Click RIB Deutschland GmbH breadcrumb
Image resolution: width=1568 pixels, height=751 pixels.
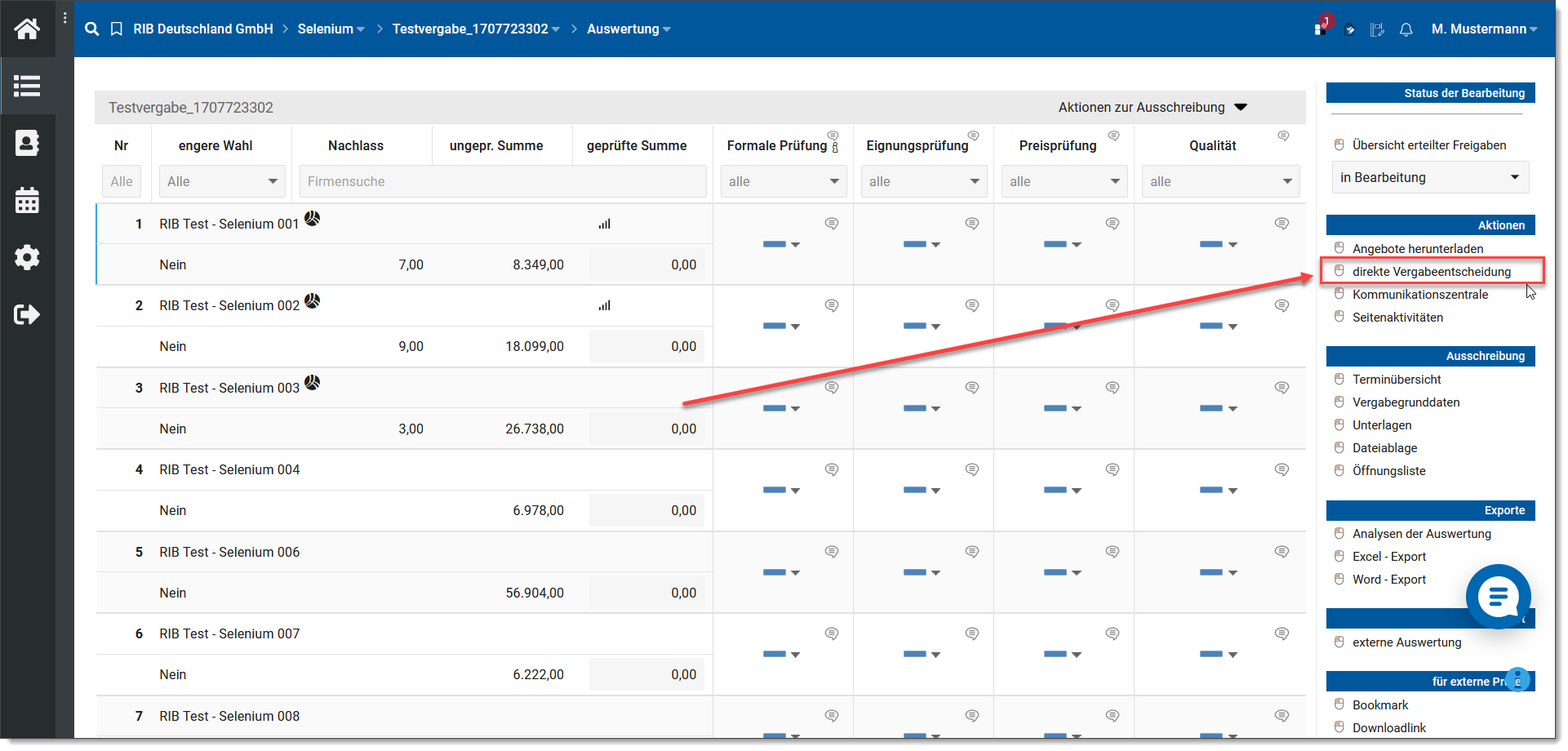[203, 29]
